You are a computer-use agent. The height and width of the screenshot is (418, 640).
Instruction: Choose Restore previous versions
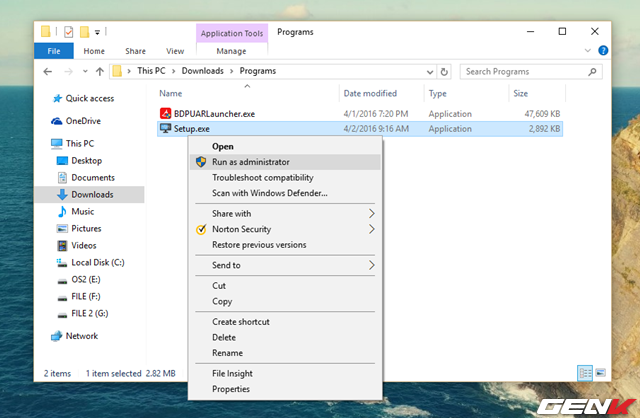[x=285, y=245]
